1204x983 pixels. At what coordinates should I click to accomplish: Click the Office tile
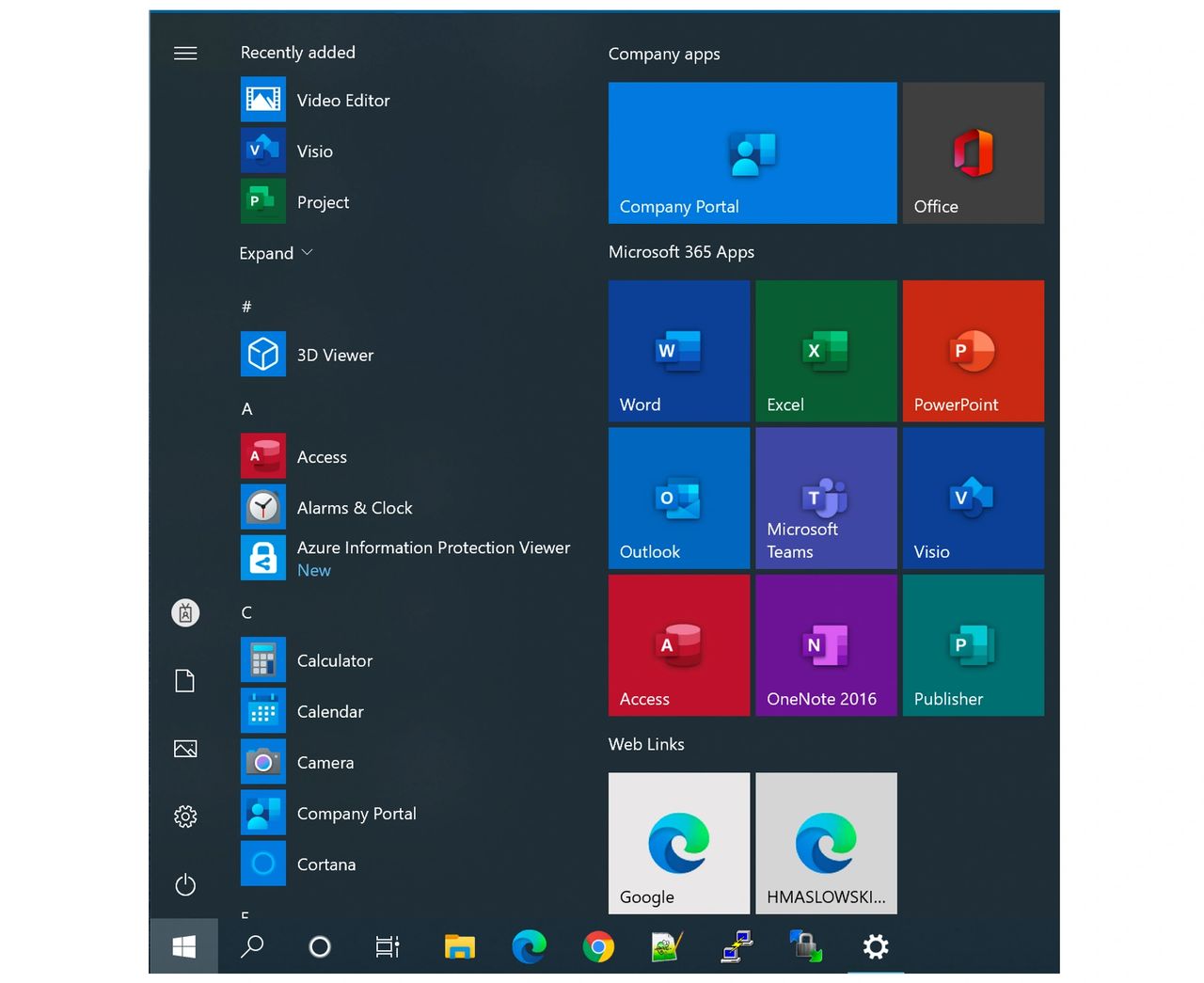[x=973, y=152]
